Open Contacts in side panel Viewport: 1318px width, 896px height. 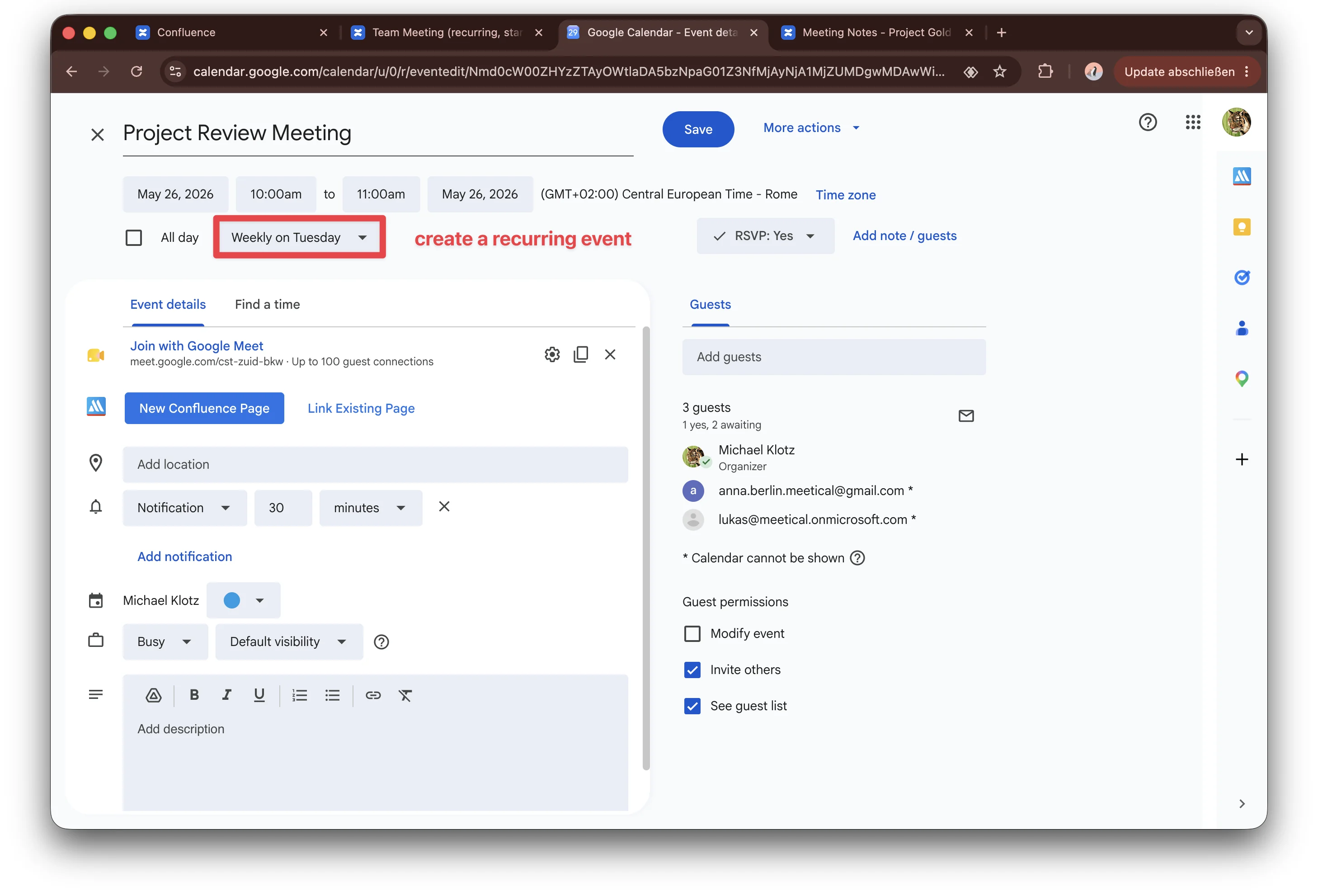[1242, 328]
